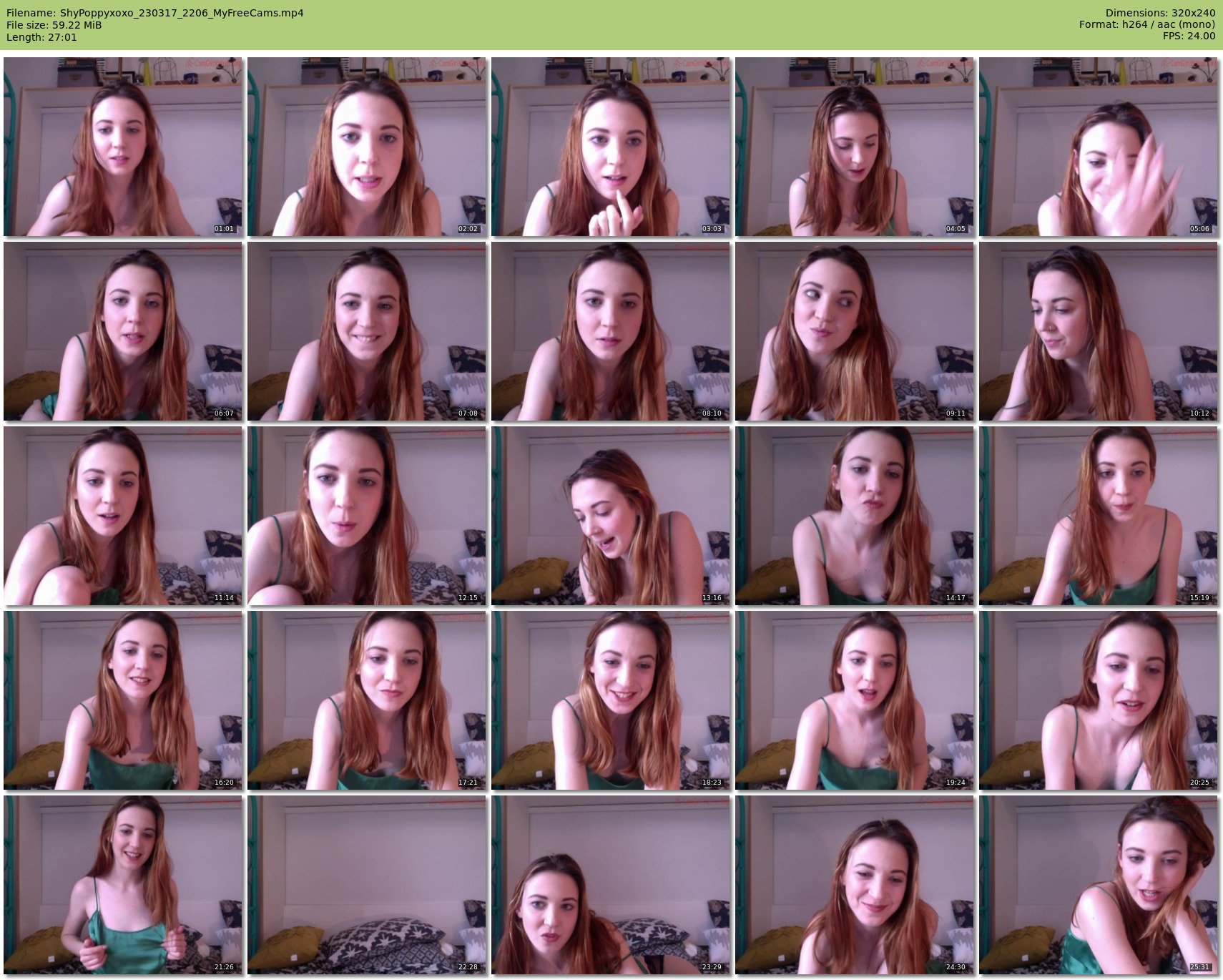Screen dimensions: 1223x980
Task: Click the thumbnail timestamped 11:14
Action: click(123, 516)
